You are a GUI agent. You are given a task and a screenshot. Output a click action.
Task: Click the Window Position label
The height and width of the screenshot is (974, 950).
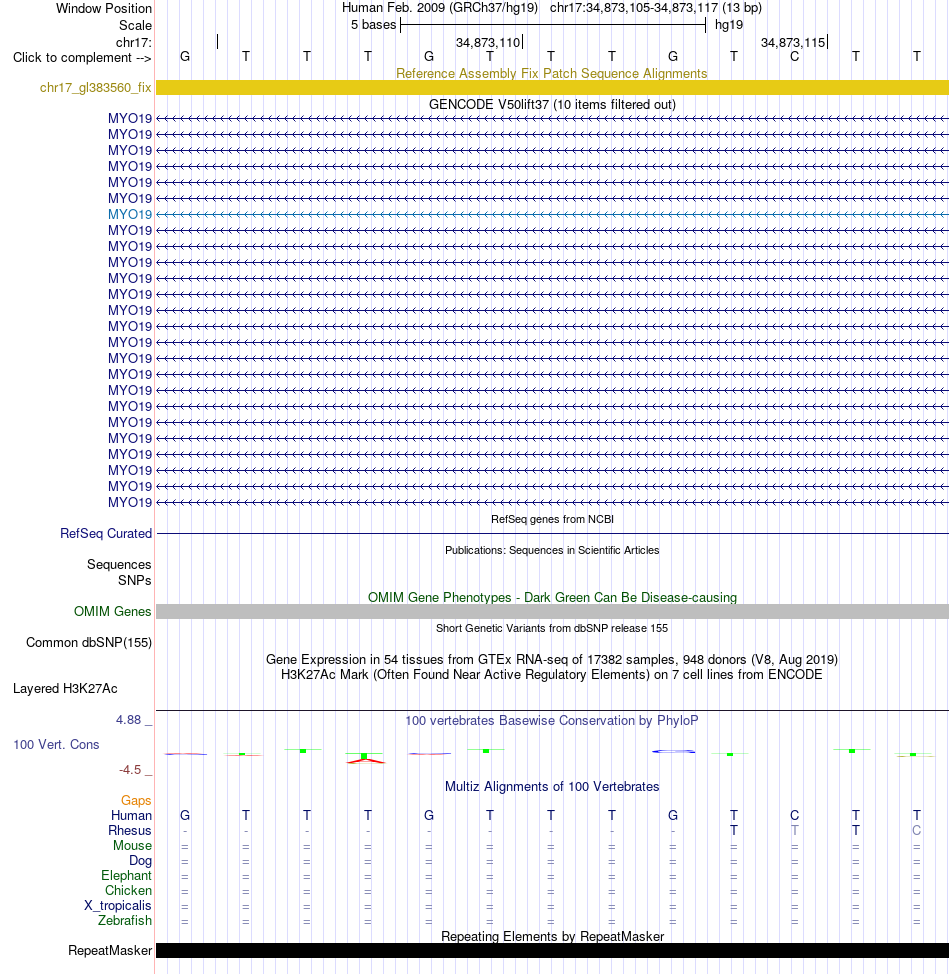click(103, 9)
